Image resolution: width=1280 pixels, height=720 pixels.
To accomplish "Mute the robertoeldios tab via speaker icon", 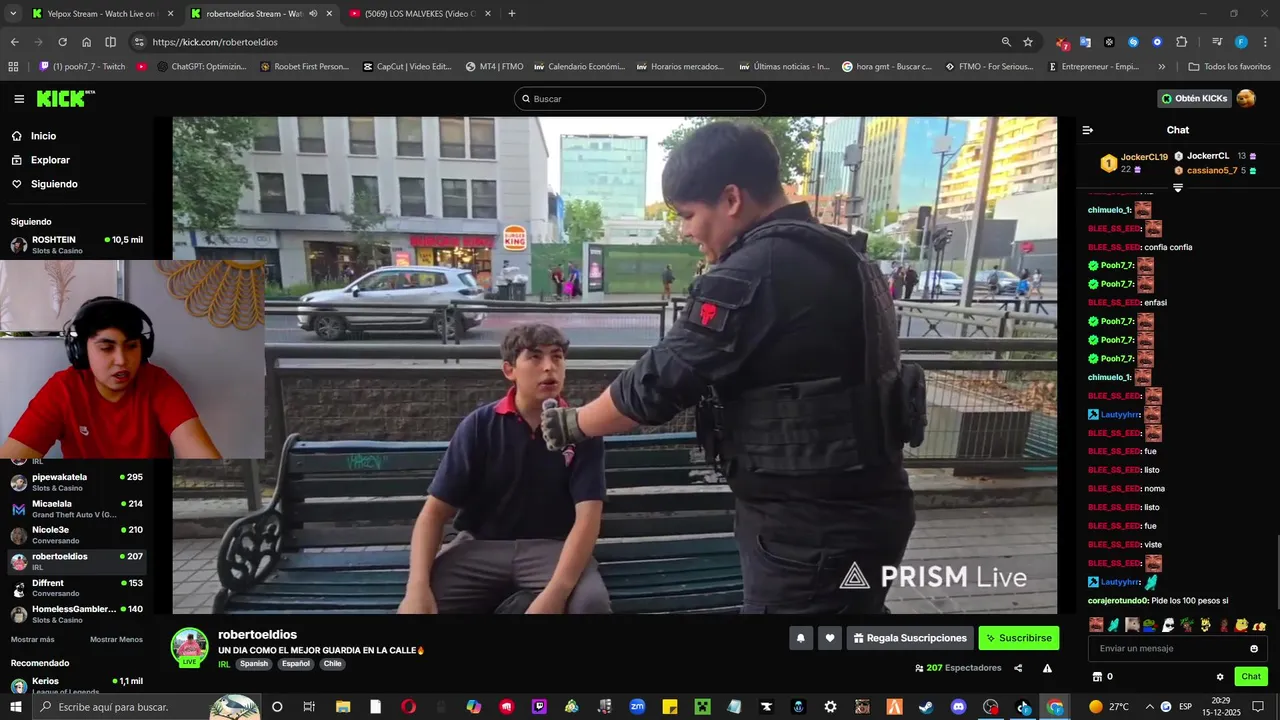I will (313, 14).
